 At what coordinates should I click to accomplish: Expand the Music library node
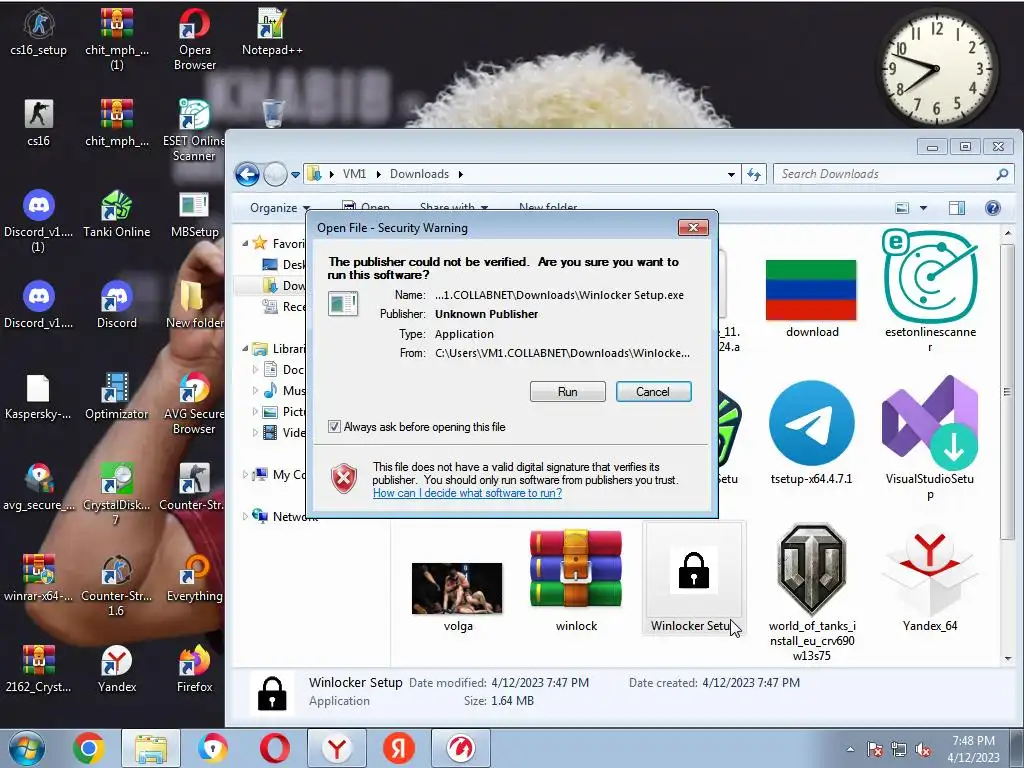[x=255, y=391]
